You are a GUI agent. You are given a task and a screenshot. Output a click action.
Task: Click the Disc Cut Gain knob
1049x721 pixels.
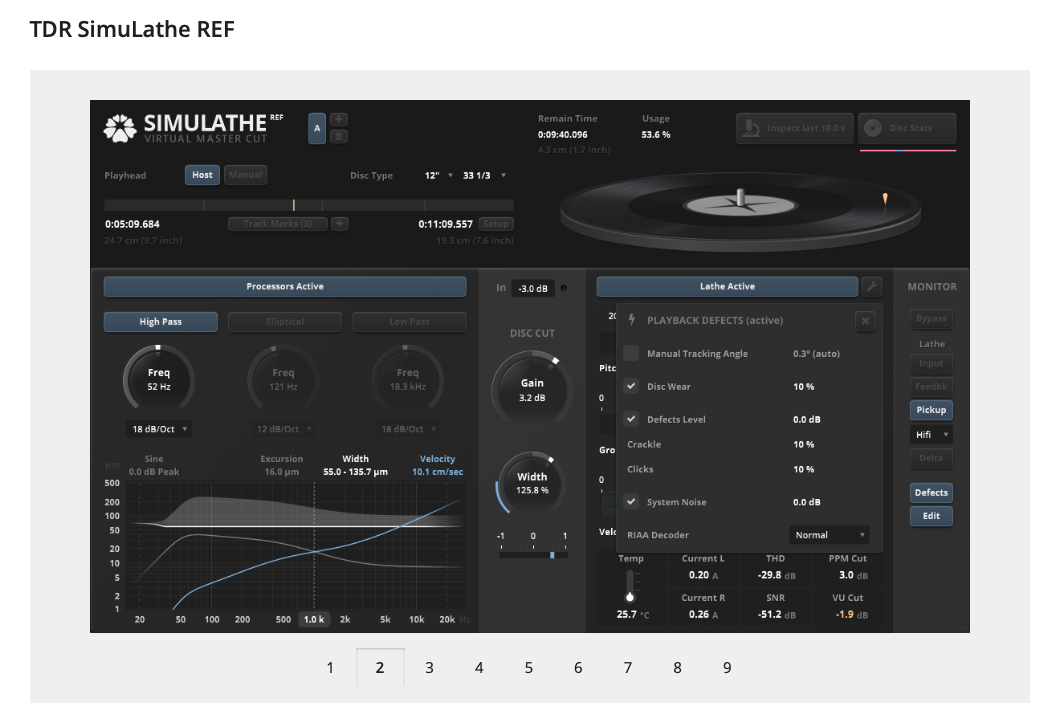pos(532,390)
